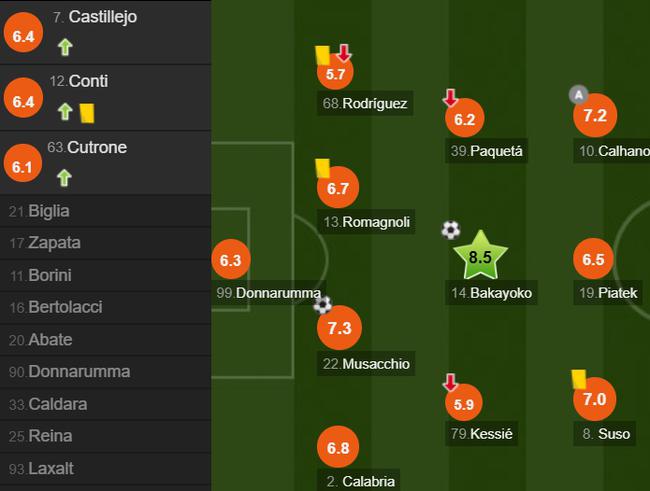Click Suso's yellow card icon
This screenshot has width=650, height=491.
coord(579,379)
